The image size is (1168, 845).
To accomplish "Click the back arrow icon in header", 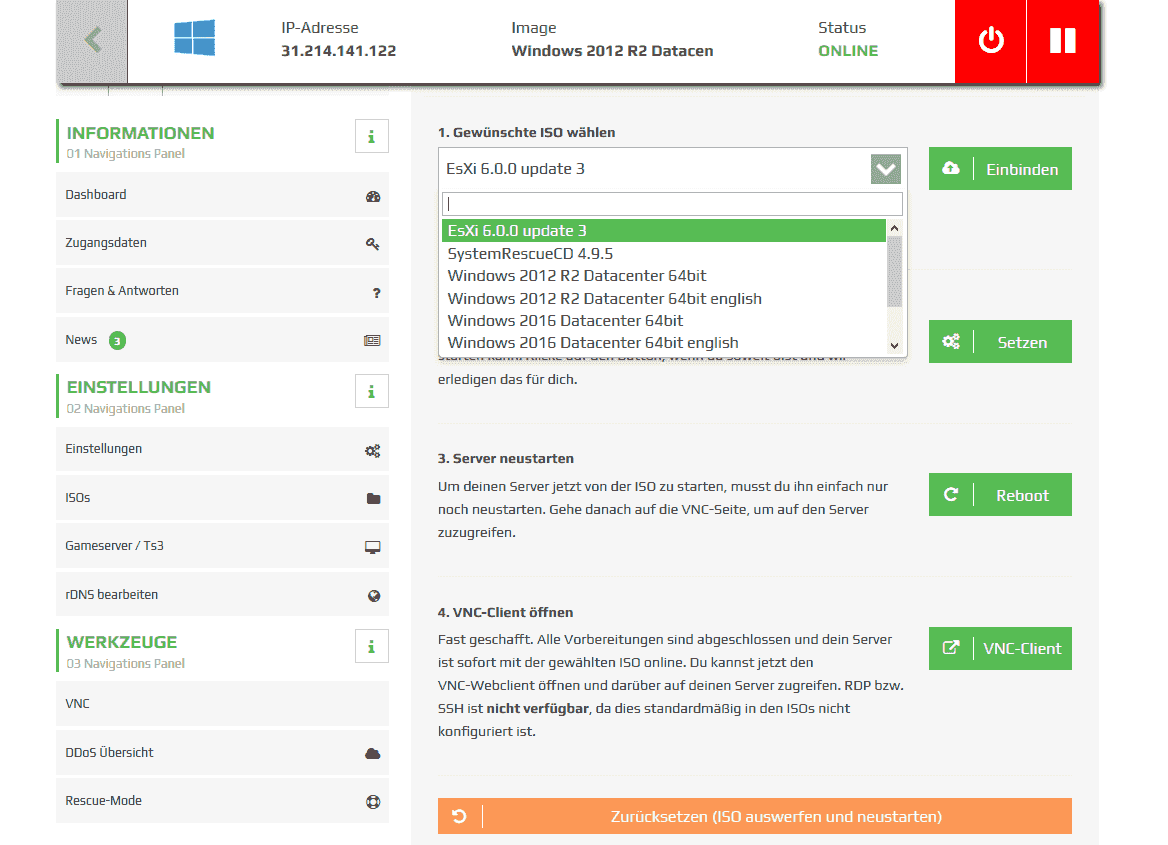I will coord(92,40).
